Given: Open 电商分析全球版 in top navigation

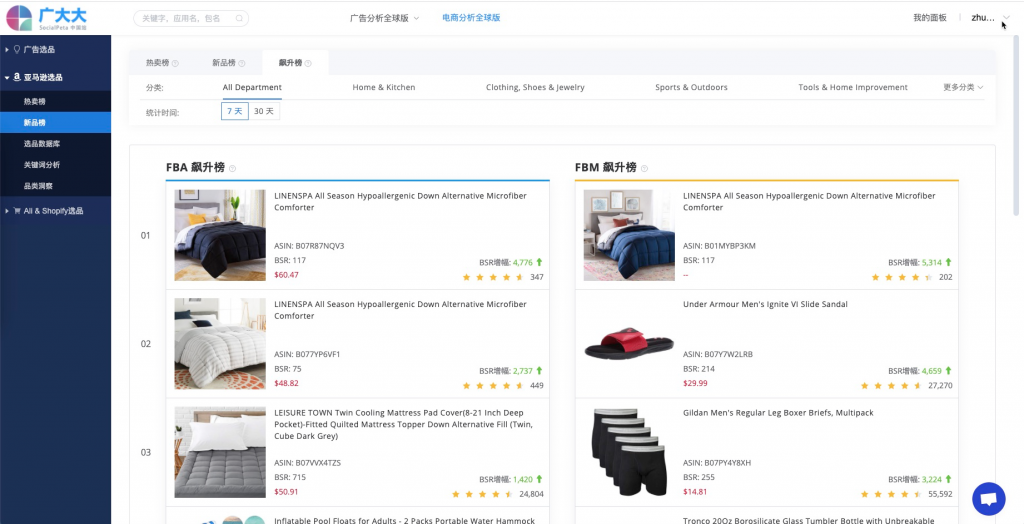Looking at the screenshot, I should pyautogui.click(x=471, y=18).
